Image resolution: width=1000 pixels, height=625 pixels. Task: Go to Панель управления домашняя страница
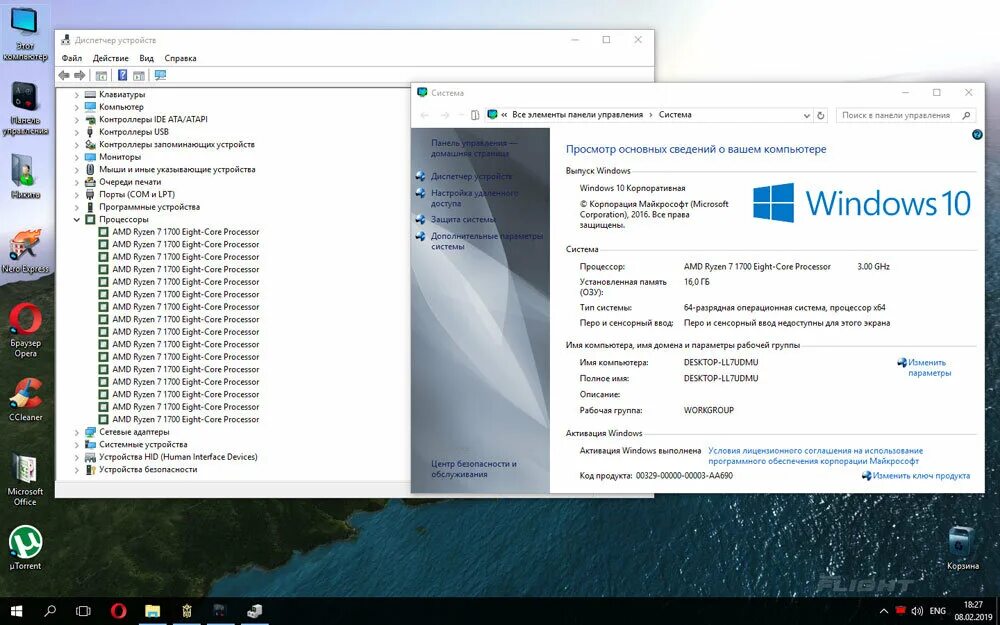474,148
